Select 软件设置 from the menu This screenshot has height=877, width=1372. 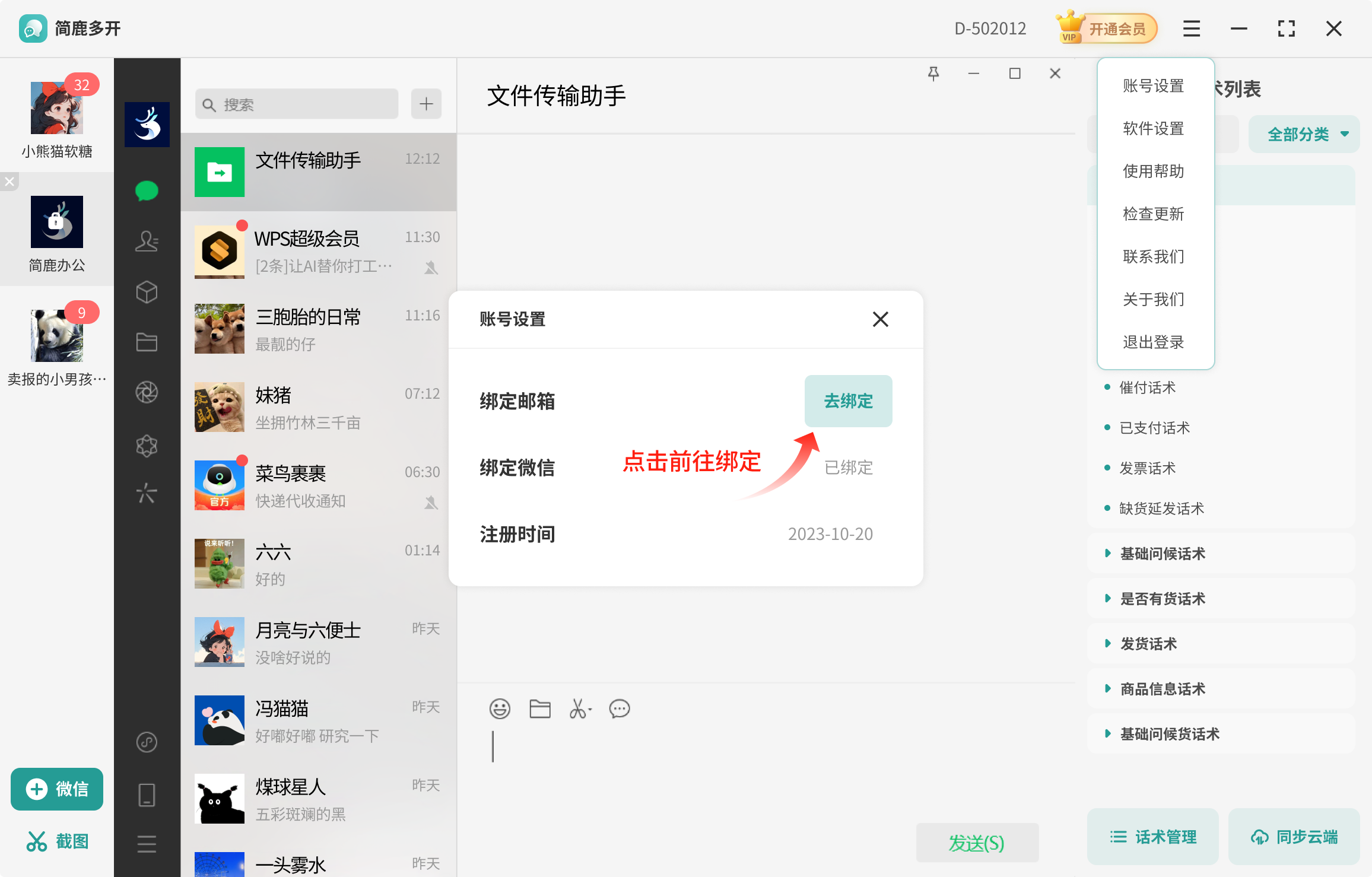point(1153,128)
